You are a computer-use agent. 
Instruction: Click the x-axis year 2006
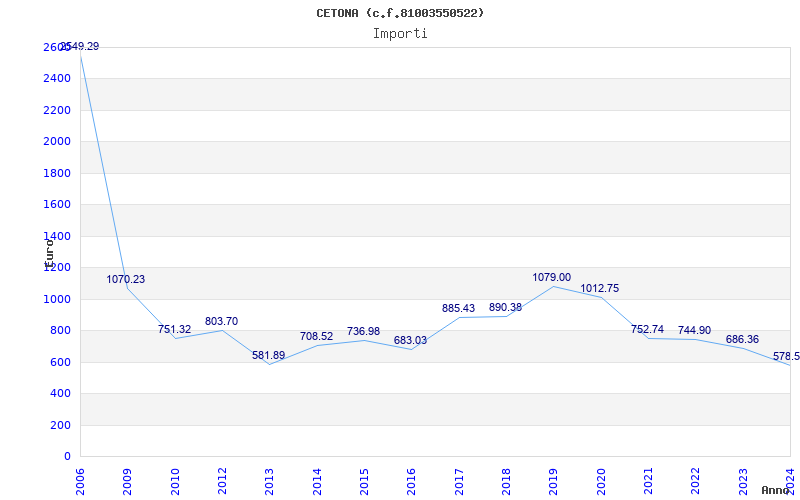(x=80, y=481)
